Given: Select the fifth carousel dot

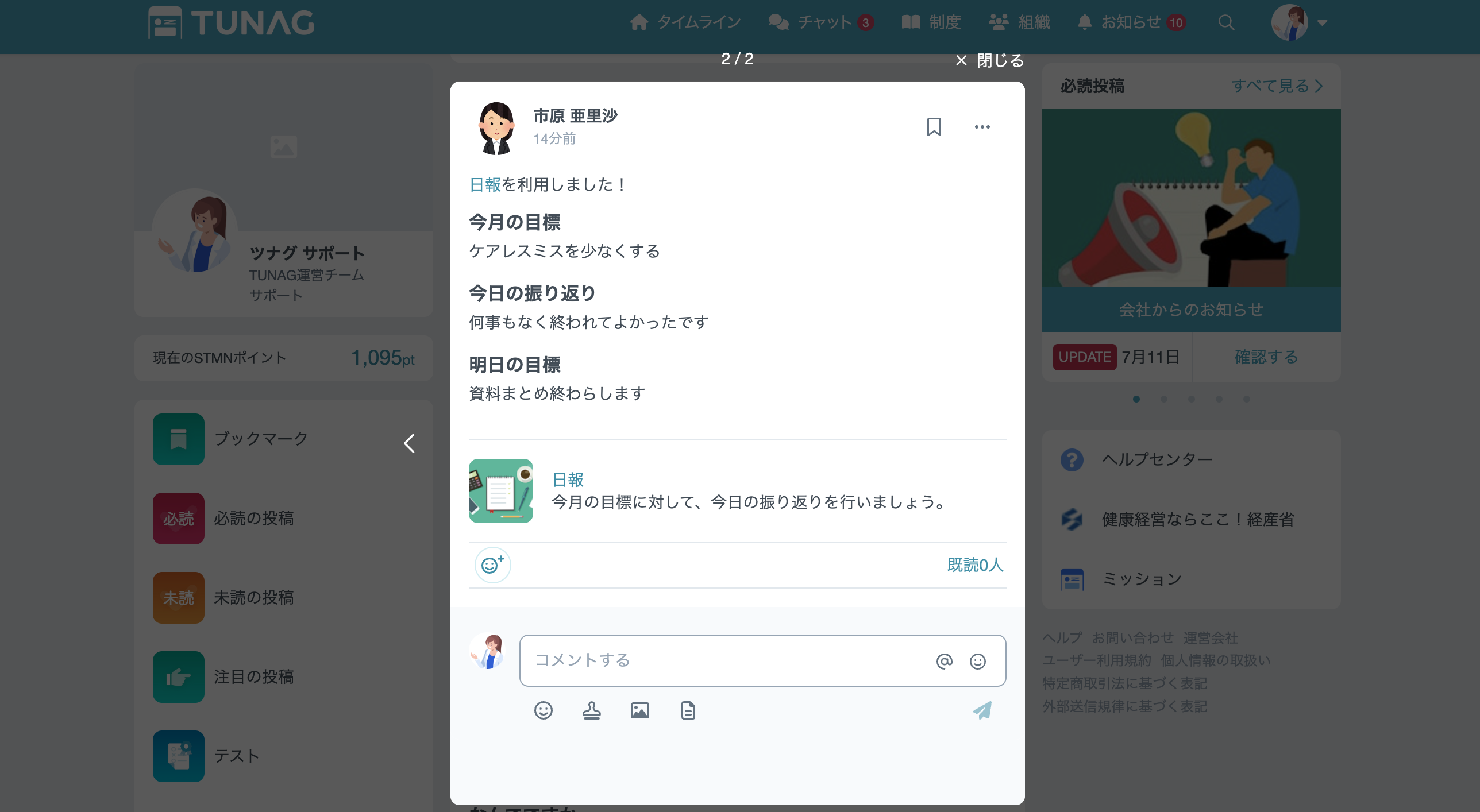Looking at the screenshot, I should (1247, 399).
